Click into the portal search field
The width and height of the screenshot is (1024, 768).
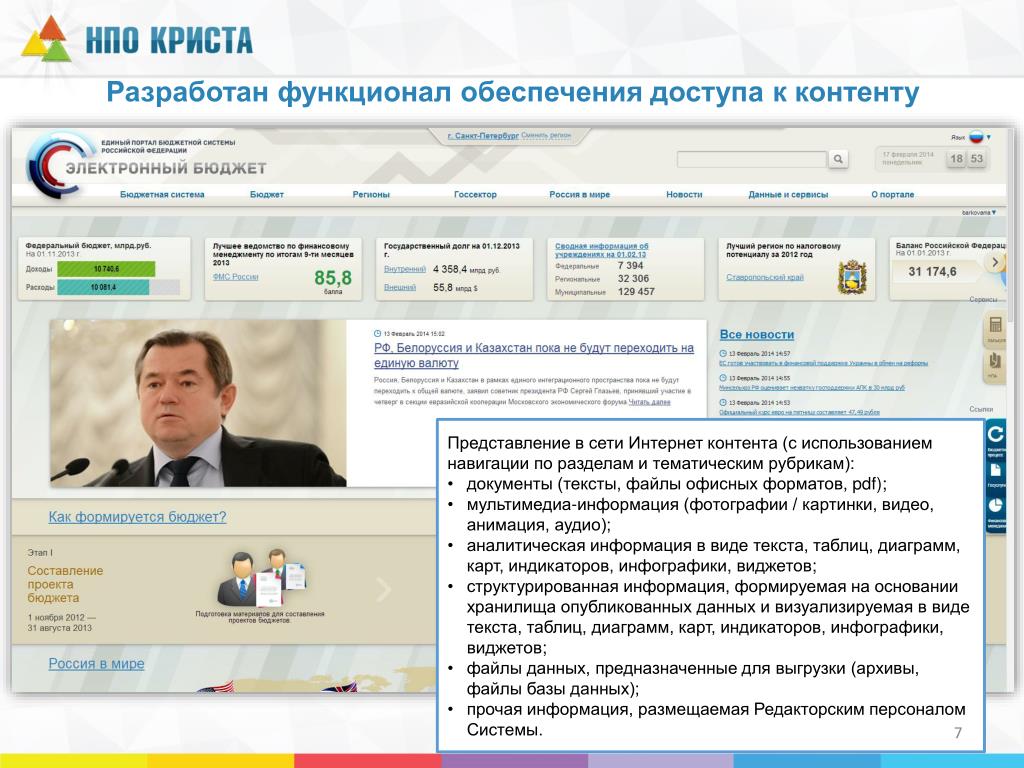click(752, 159)
